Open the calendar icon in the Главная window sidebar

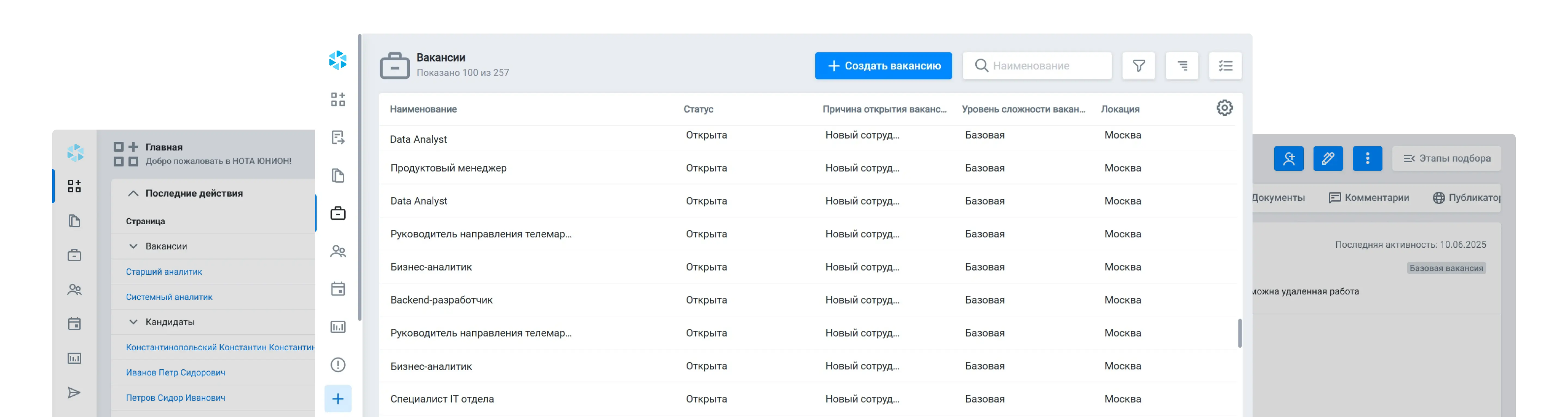pos(74,324)
